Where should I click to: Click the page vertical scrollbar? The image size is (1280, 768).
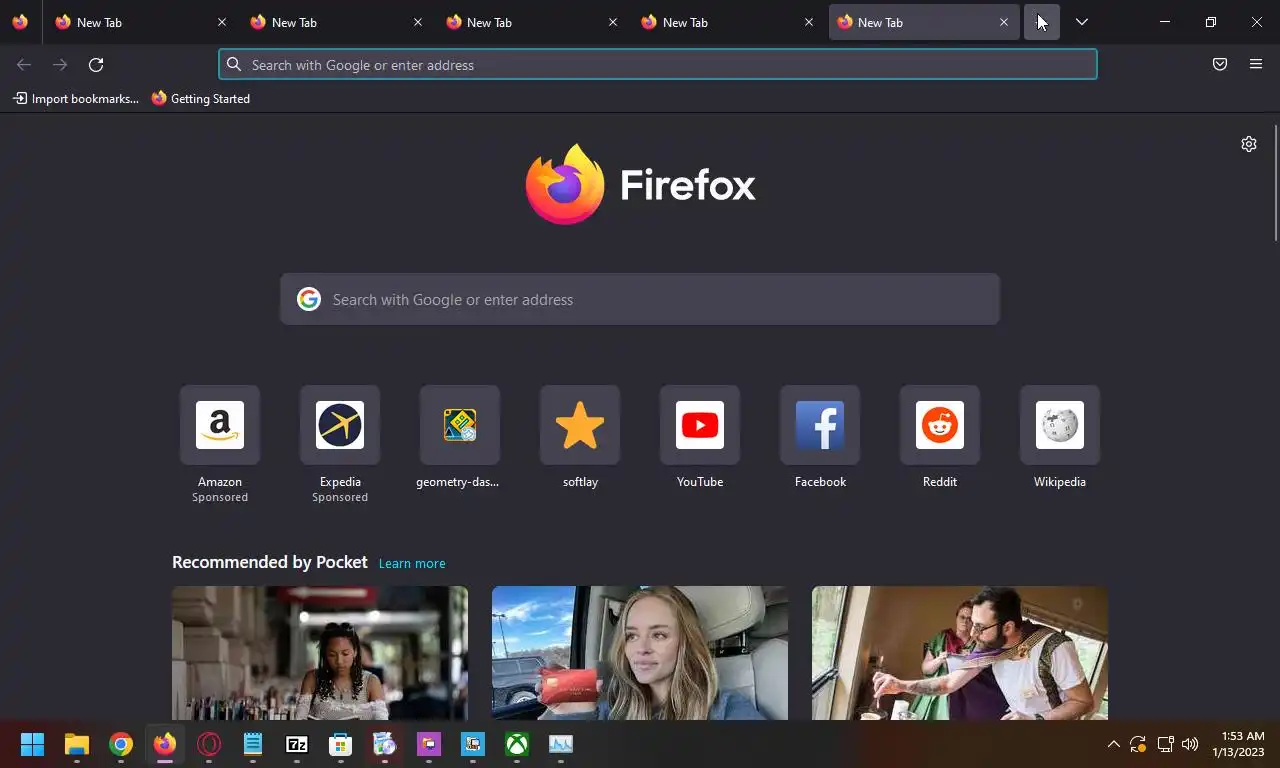pyautogui.click(x=1275, y=183)
